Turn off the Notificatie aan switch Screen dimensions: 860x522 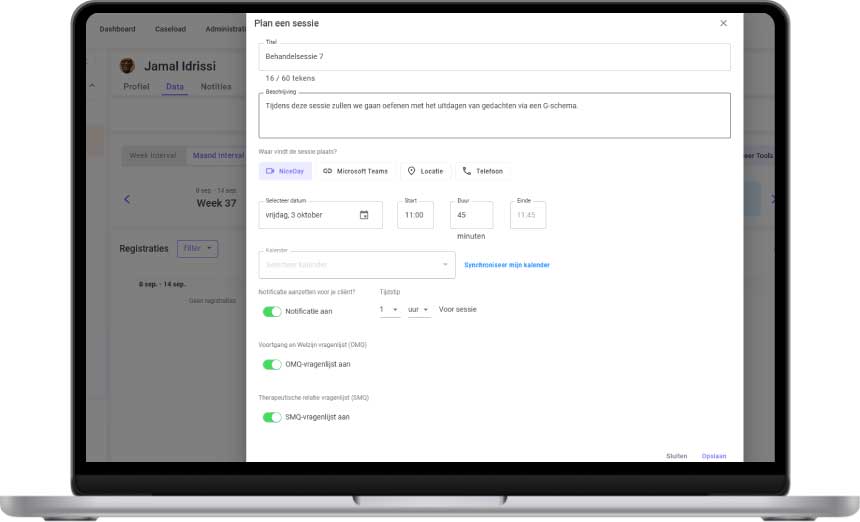(271, 311)
